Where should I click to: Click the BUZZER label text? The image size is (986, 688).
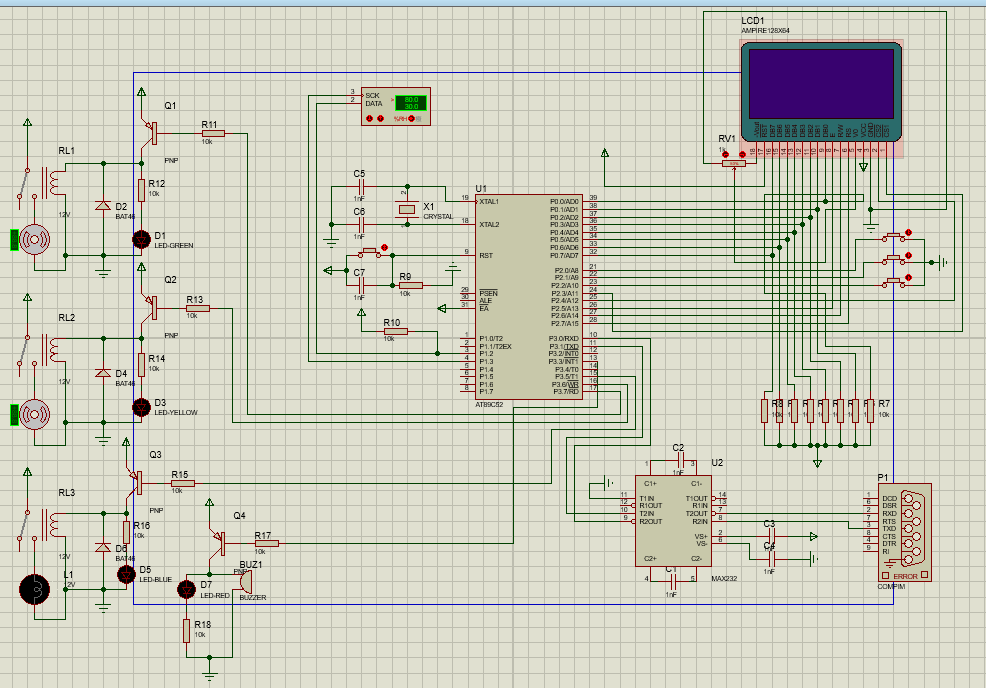pyautogui.click(x=253, y=597)
